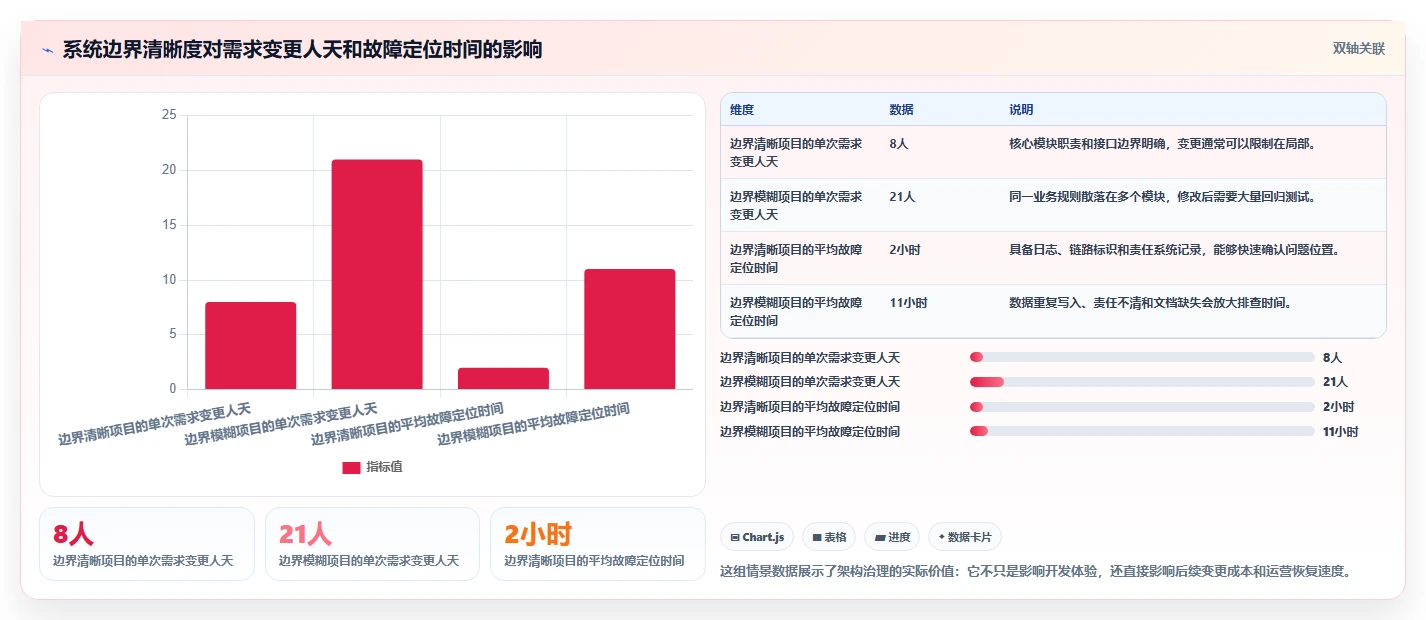Click progress value label 11小时 at right

point(1340,432)
